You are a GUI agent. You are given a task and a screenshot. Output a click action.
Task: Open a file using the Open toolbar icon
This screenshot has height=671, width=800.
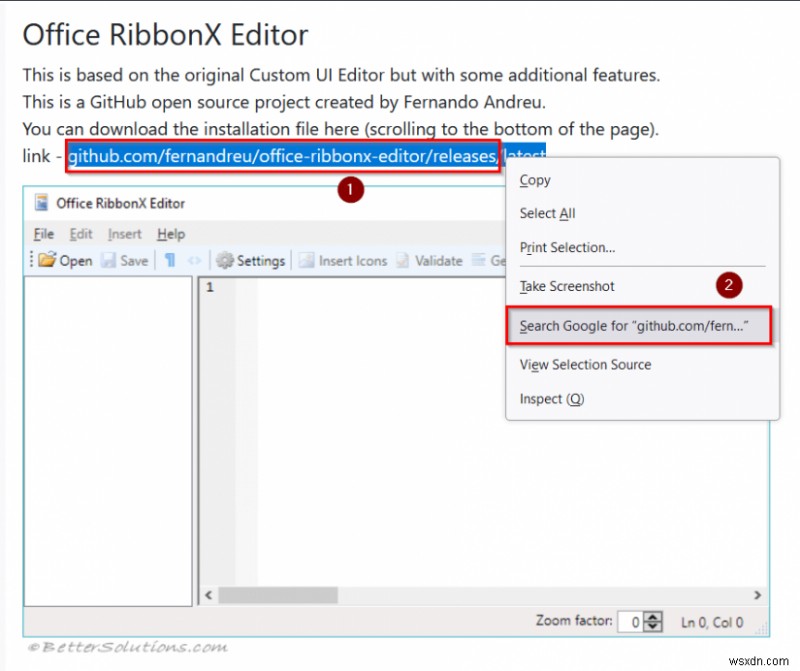pyautogui.click(x=58, y=260)
